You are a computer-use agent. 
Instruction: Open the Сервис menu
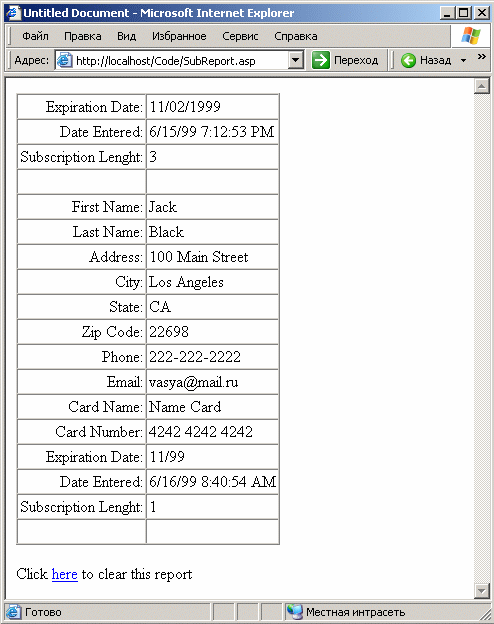point(240,36)
